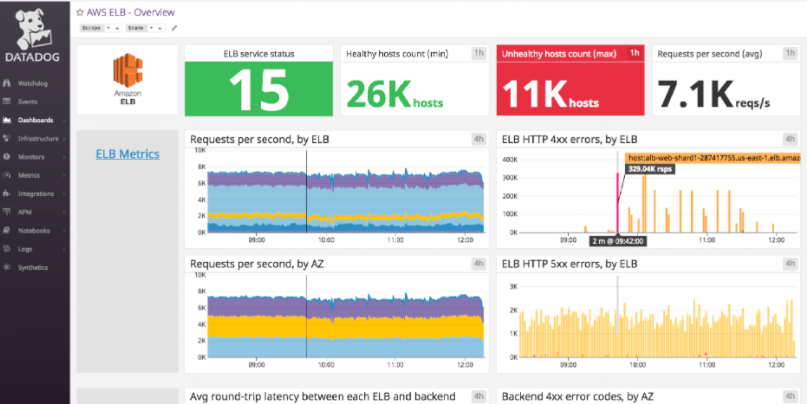Open Events via its sidebar icon
807x404 pixels.
pos(7,101)
